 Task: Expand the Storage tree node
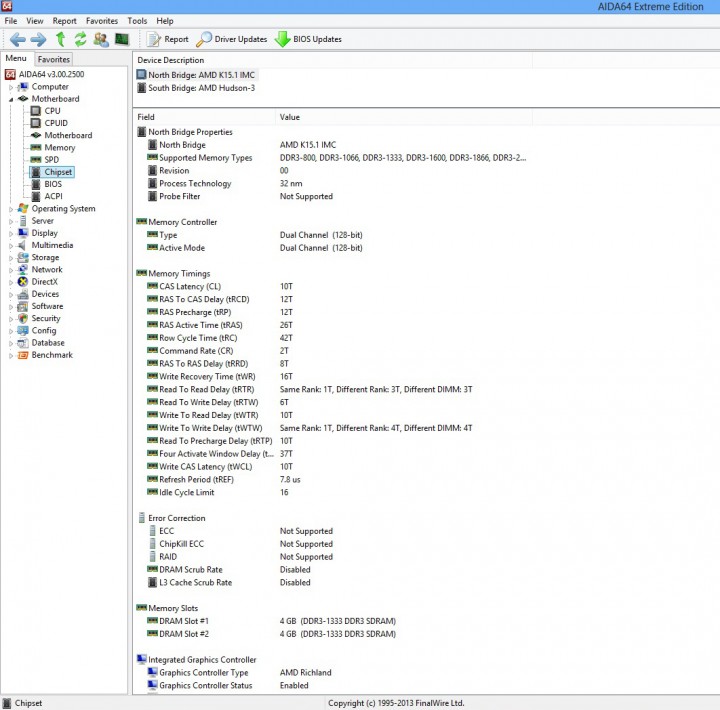click(11, 258)
